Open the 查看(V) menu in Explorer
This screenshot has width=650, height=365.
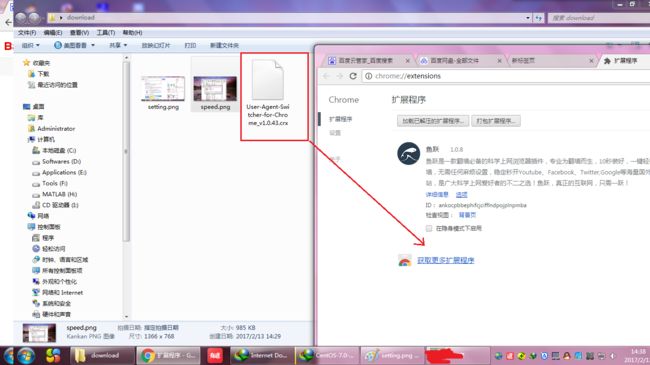coord(79,32)
